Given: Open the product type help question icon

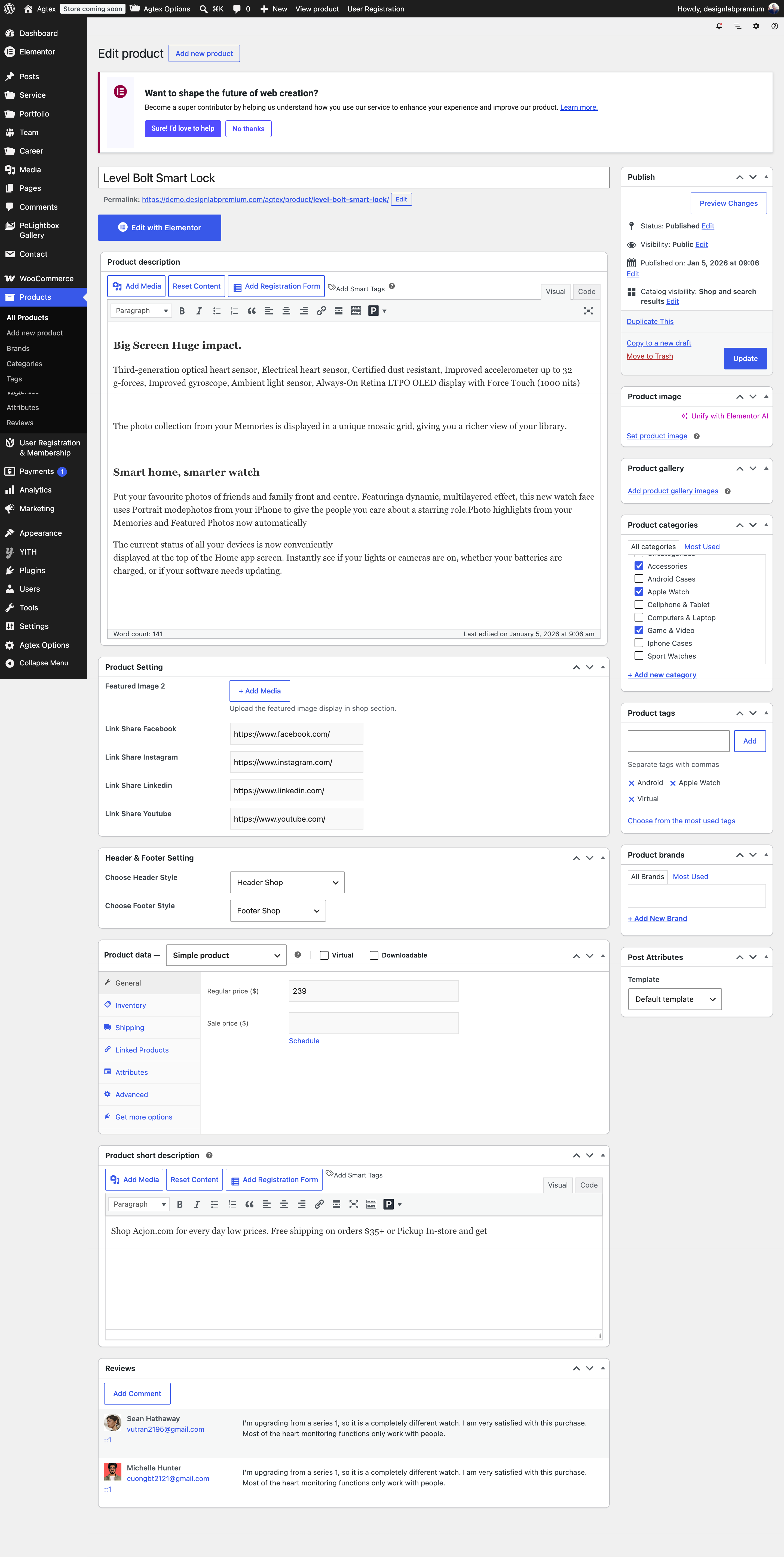Looking at the screenshot, I should pos(297,955).
